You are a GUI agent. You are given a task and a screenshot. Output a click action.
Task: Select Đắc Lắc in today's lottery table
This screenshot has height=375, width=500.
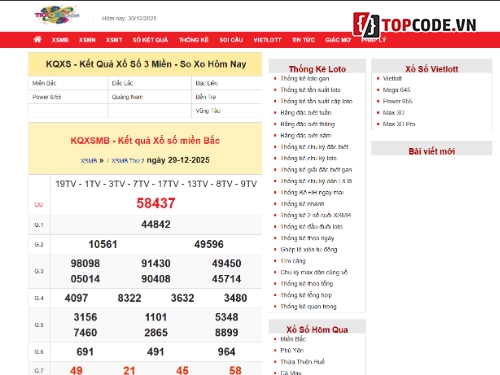click(x=122, y=83)
